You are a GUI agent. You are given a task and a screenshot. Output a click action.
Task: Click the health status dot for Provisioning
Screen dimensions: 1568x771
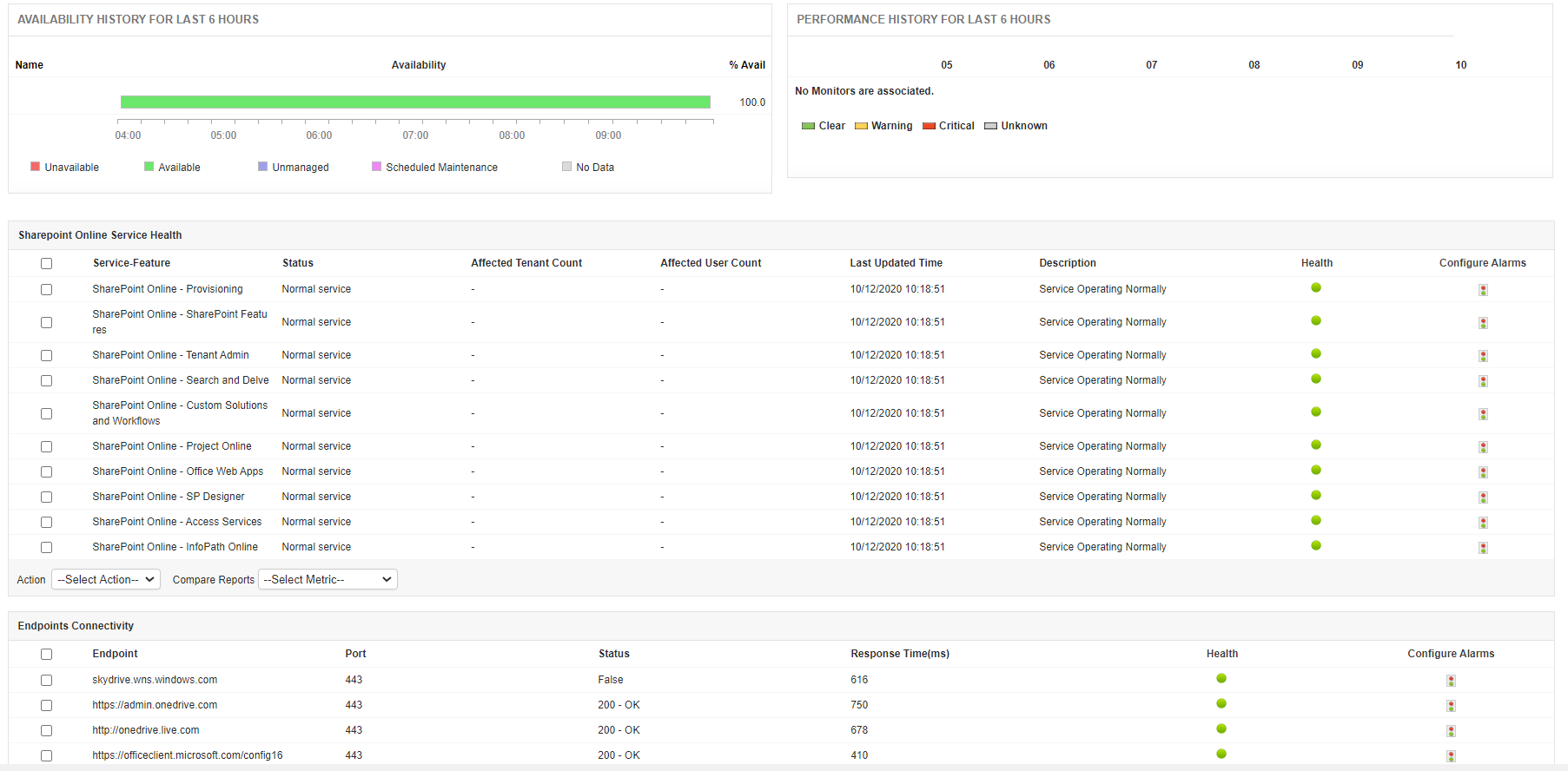tap(1316, 287)
